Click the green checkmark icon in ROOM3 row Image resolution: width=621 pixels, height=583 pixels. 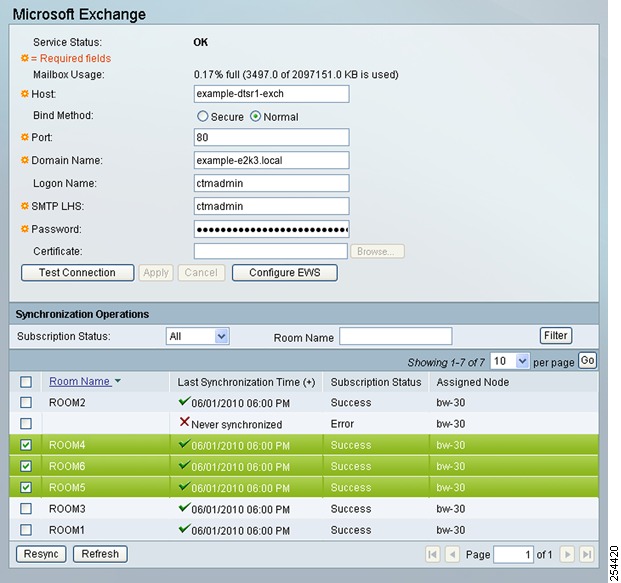pos(184,507)
